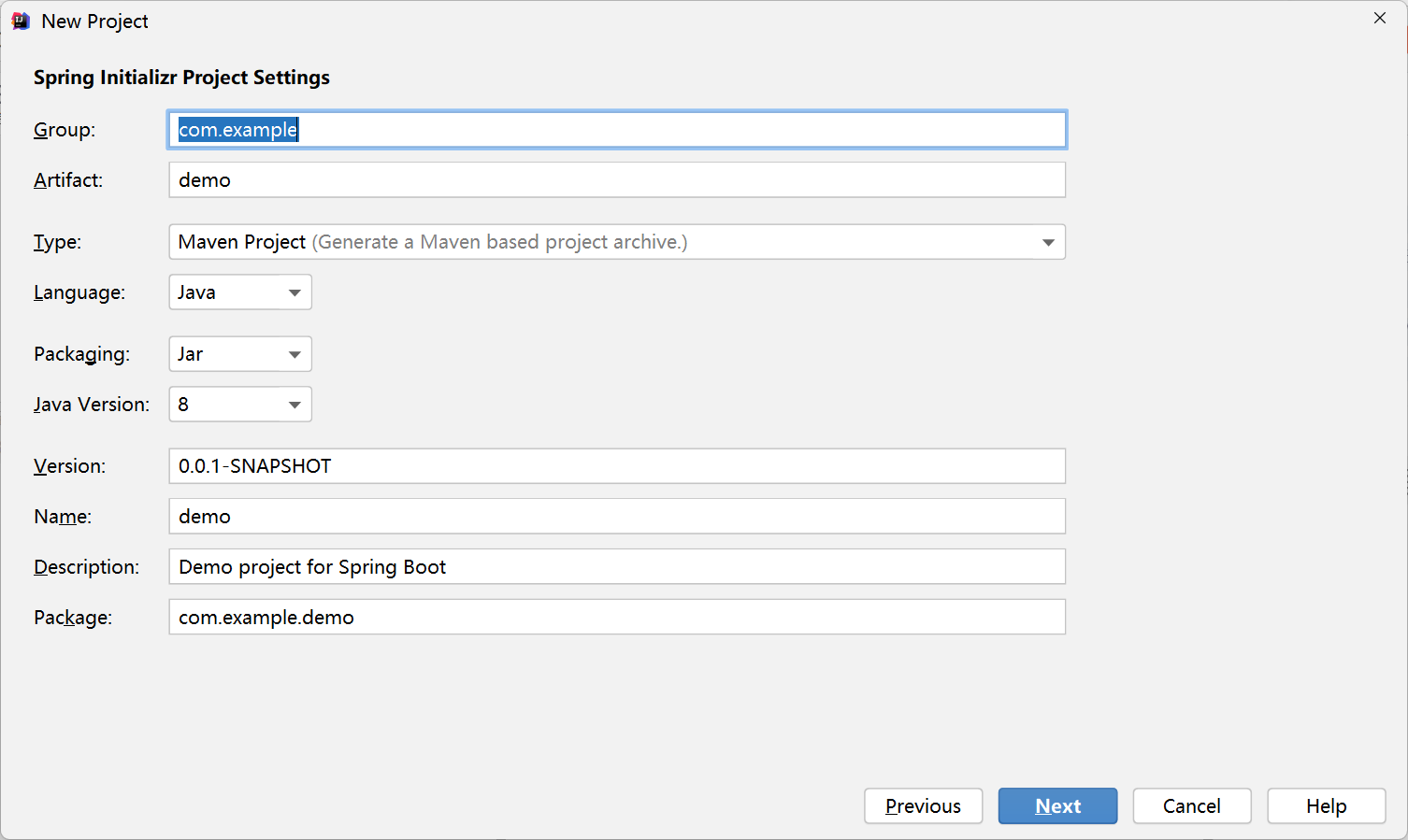This screenshot has width=1408, height=840.
Task: Click the Package label
Action: tap(73, 618)
